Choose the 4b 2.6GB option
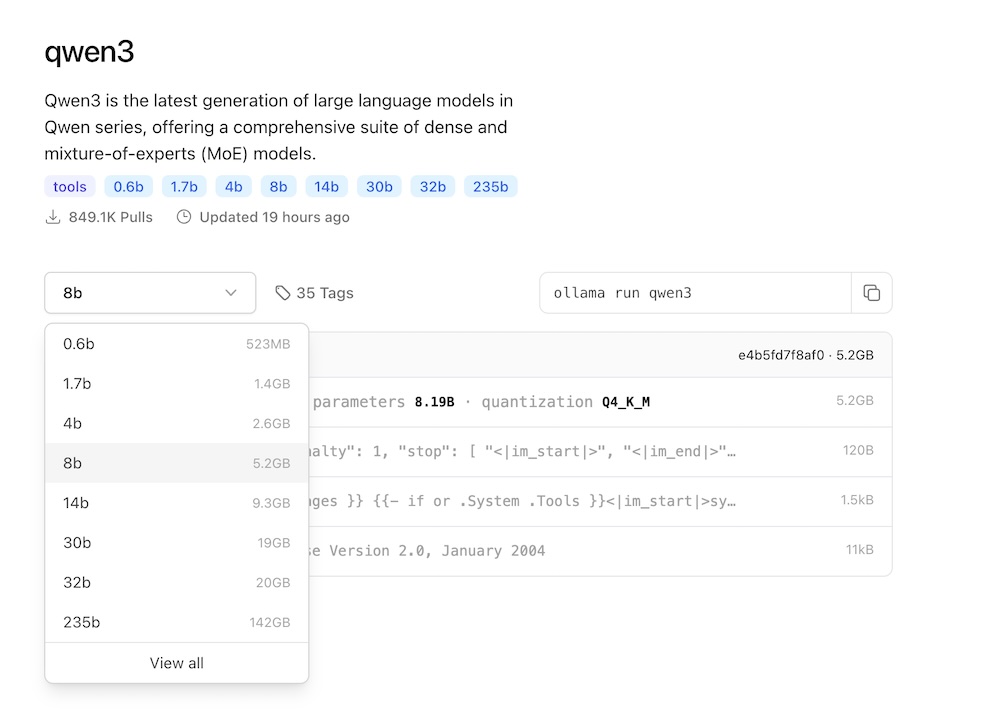This screenshot has width=1000, height=727. [177, 423]
